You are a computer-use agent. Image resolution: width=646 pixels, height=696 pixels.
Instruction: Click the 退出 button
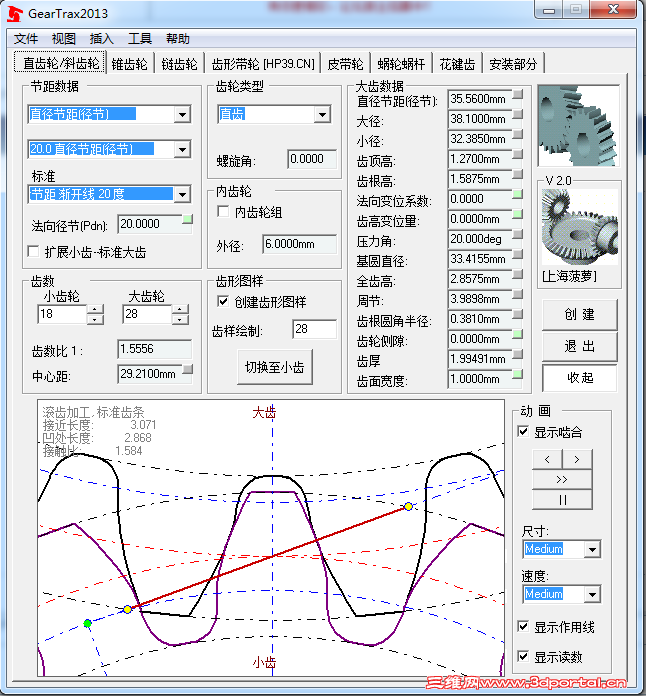coord(579,346)
